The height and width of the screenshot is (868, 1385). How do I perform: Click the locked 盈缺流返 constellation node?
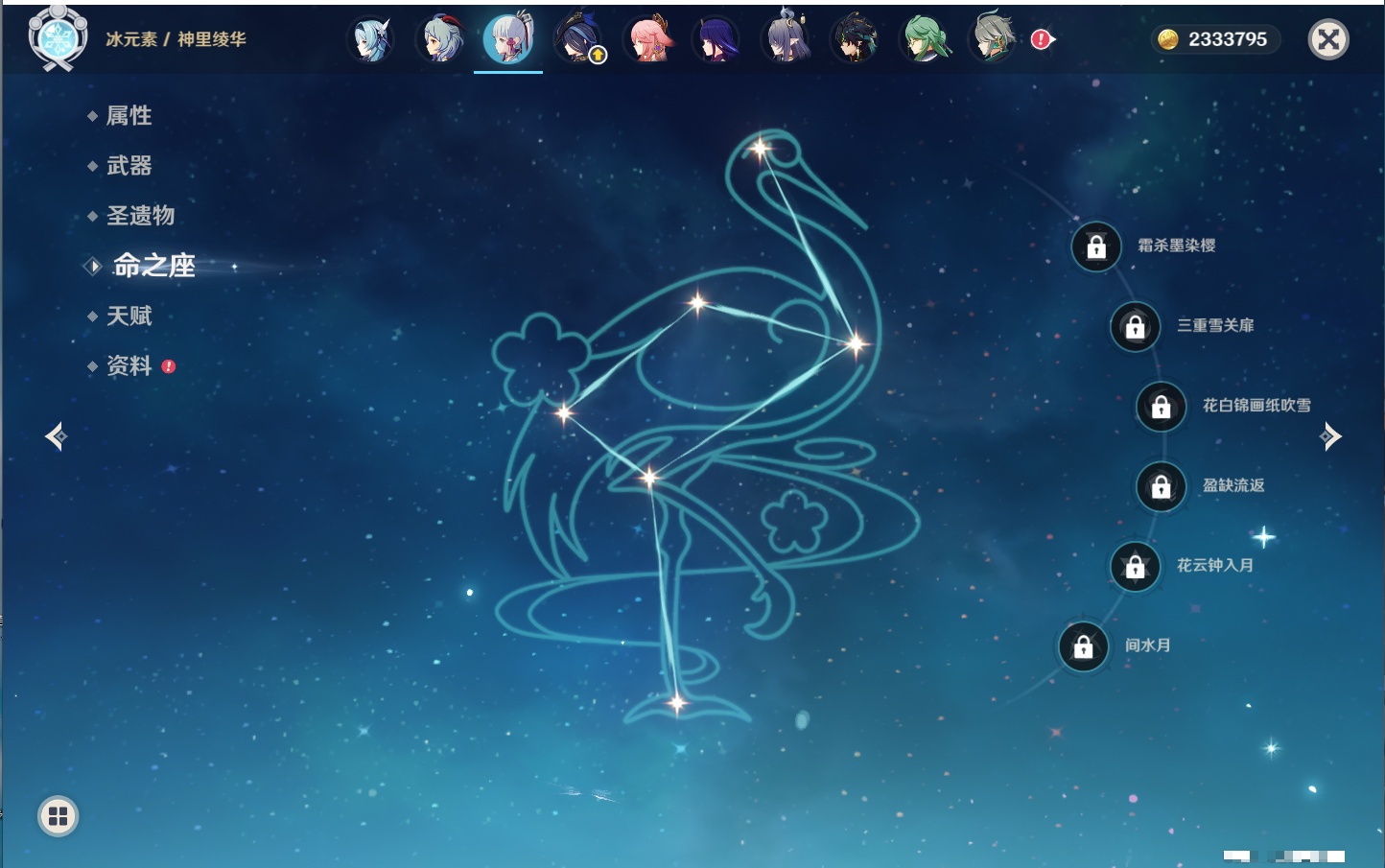1161,486
